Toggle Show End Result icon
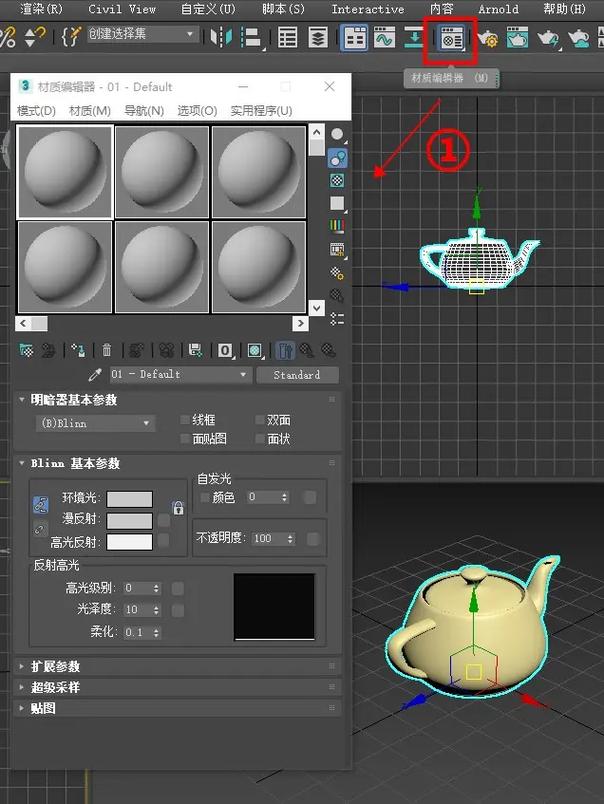 (285, 350)
